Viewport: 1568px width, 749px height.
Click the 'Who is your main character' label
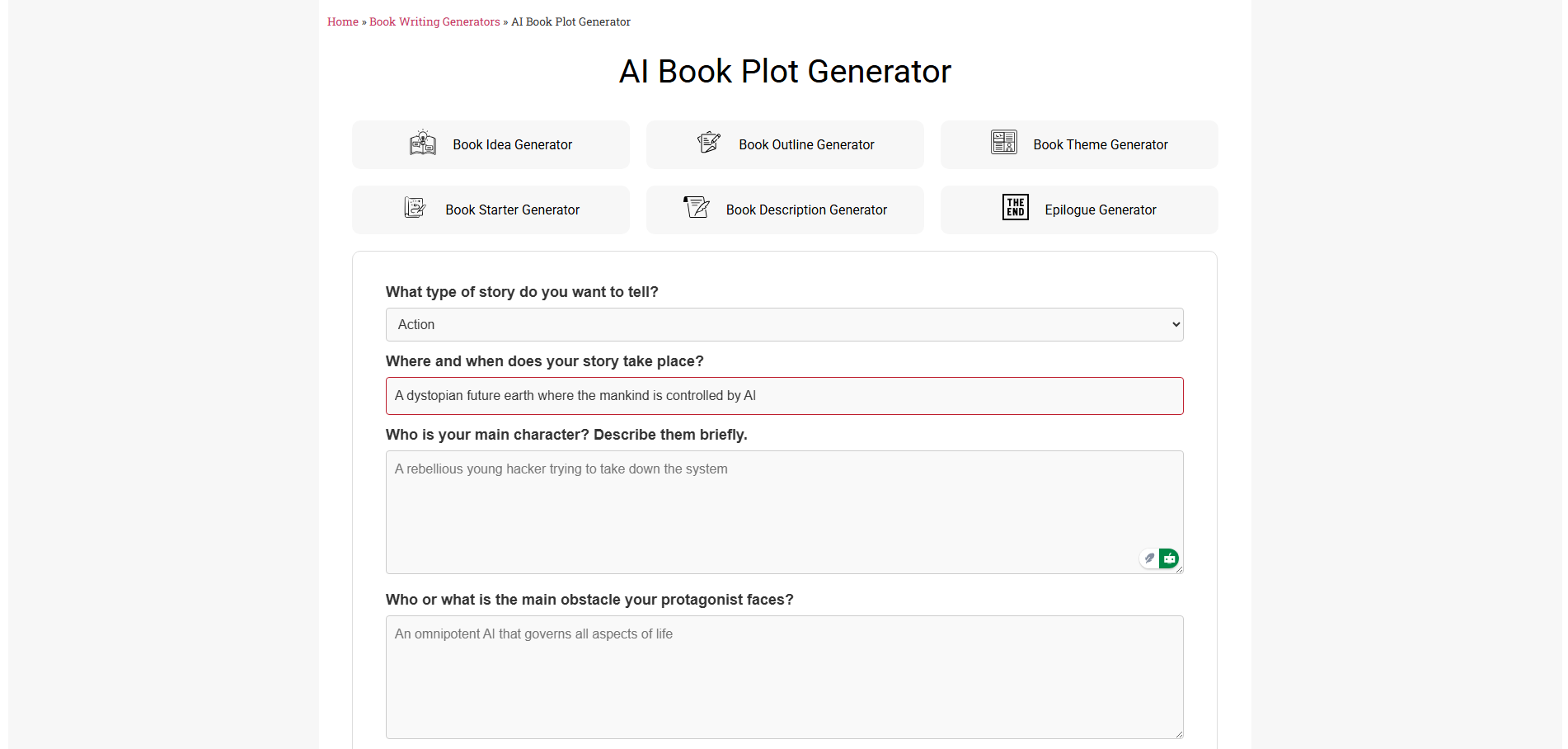pyautogui.click(x=566, y=435)
